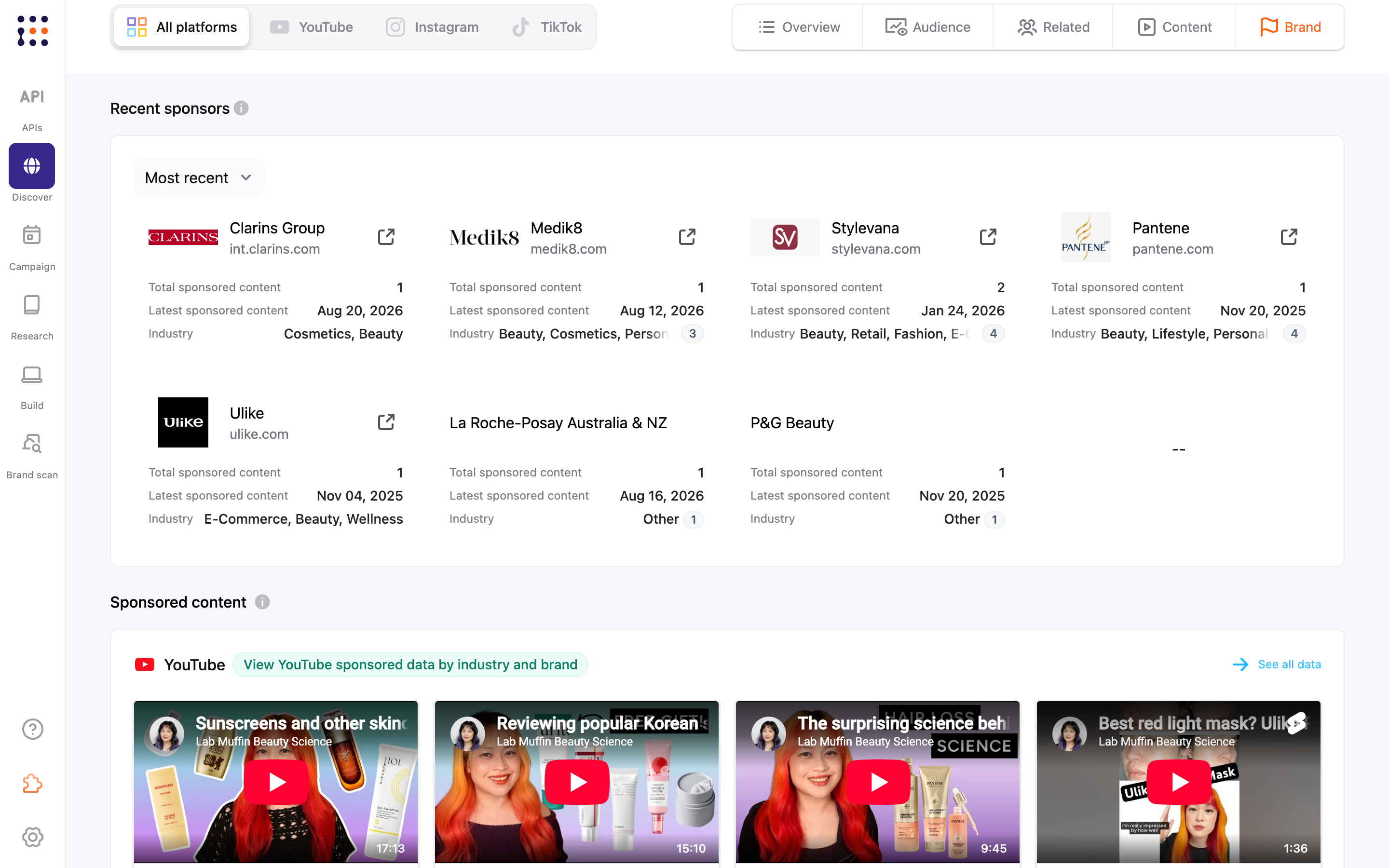Open the Overview tab
The height and width of the screenshot is (868, 1389).
pos(798,27)
